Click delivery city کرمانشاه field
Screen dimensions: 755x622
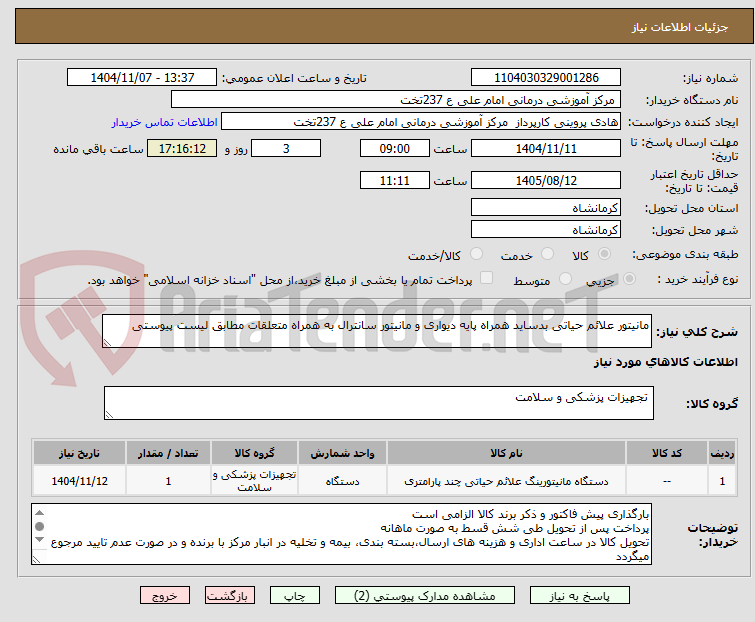pyautogui.click(x=546, y=230)
